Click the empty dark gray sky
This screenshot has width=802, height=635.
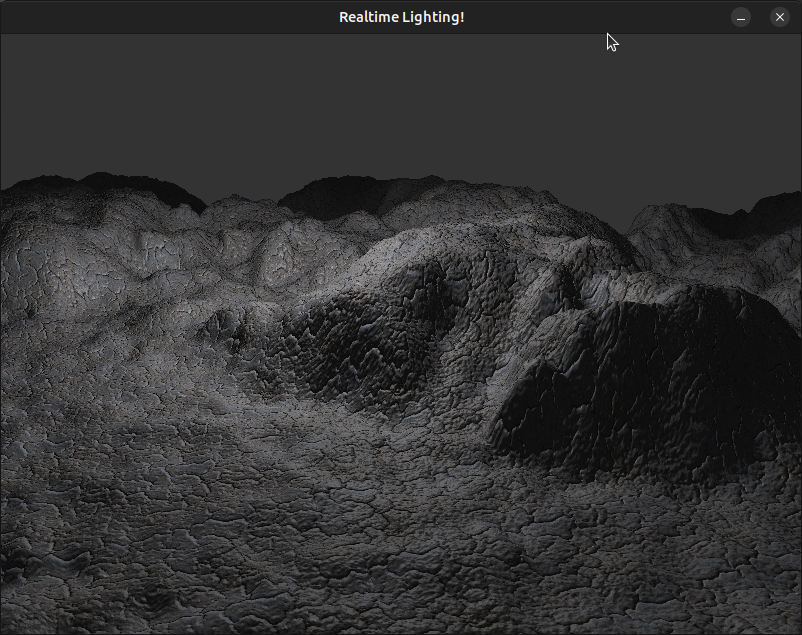(x=400, y=100)
